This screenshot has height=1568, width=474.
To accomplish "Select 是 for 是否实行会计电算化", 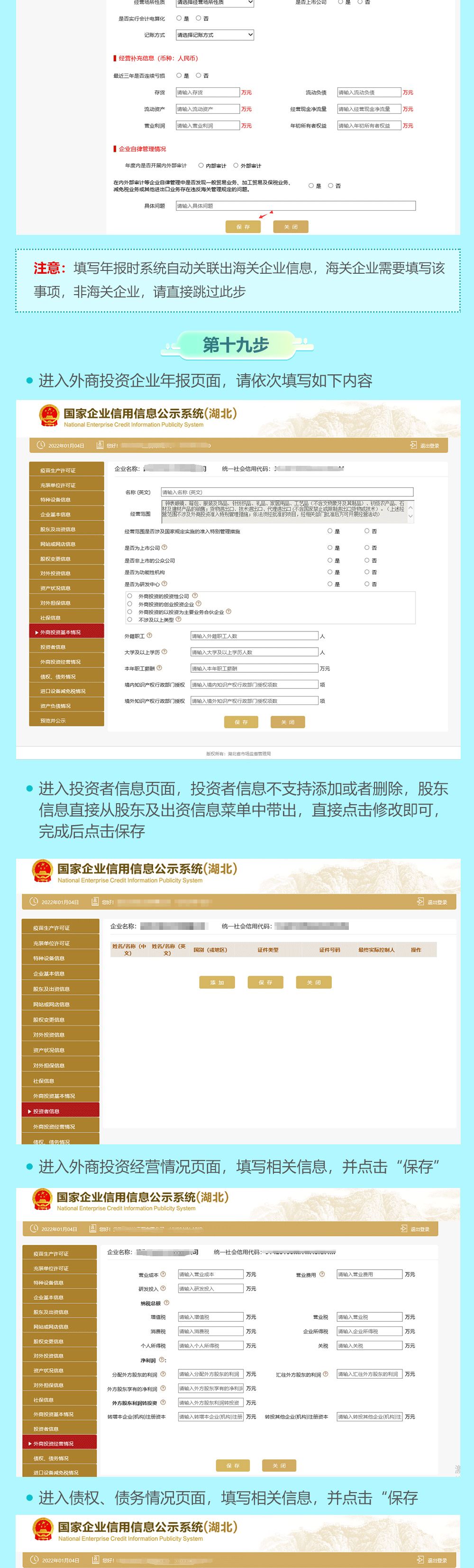I will point(179,18).
